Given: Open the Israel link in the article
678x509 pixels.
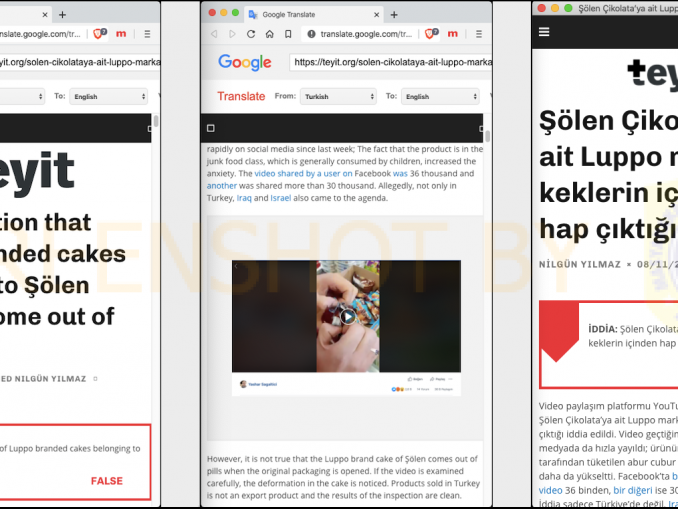Looking at the screenshot, I should [x=281, y=198].
